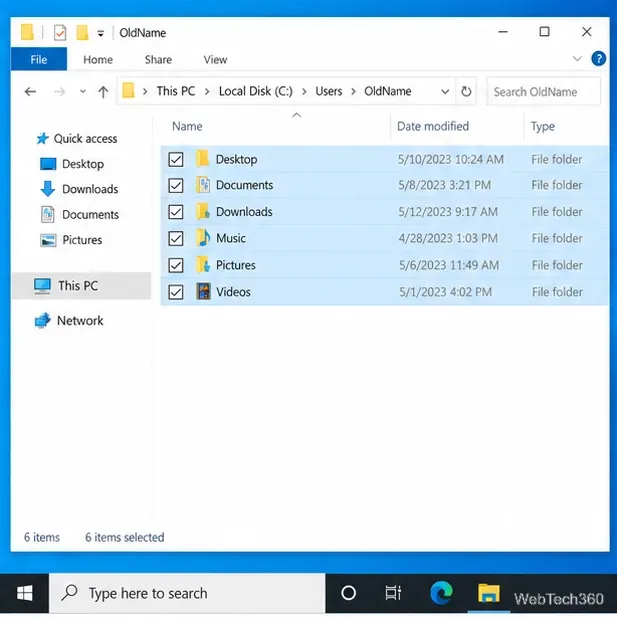The width and height of the screenshot is (617, 620).
Task: Click This PC in the address breadcrumb
Action: [x=176, y=91]
